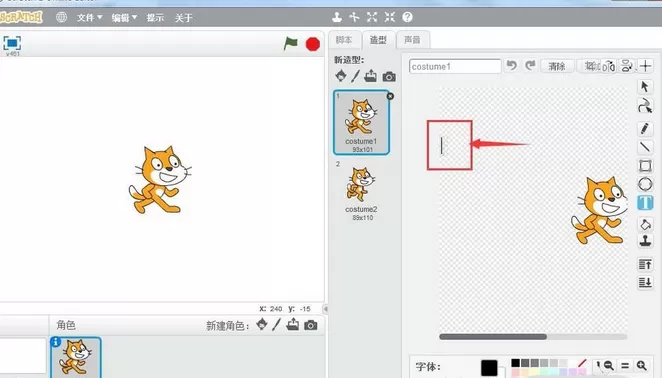Switch to the 脚本 scripts tab
Image resolution: width=662 pixels, height=378 pixels.
coord(344,40)
